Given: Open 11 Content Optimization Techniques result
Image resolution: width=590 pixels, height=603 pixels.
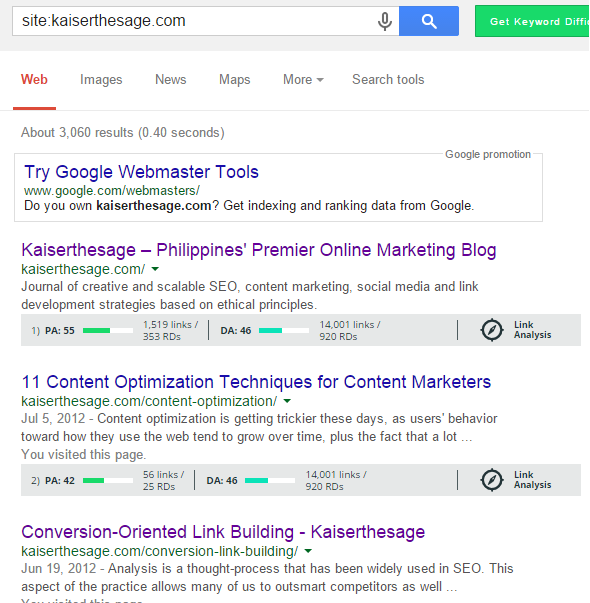Looking at the screenshot, I should pos(256,382).
